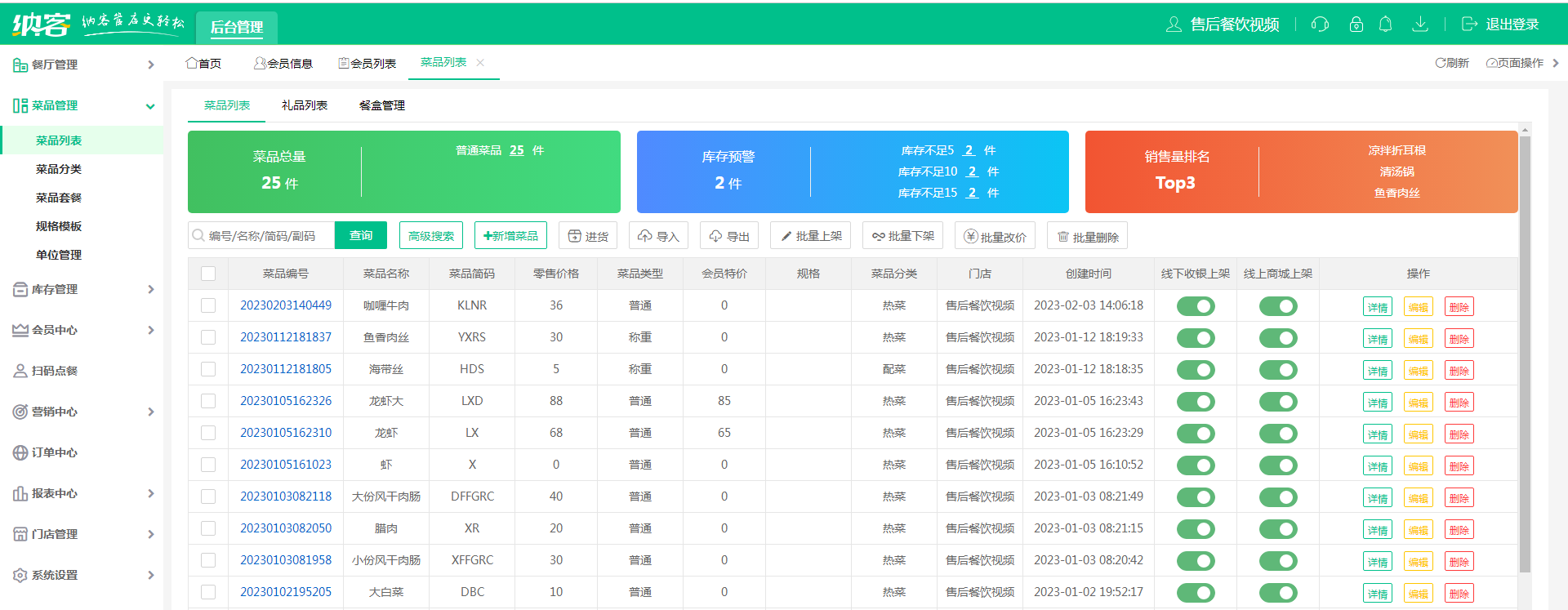Click the 订单中心 globe icon in sidebar
The height and width of the screenshot is (610, 1568).
[20, 452]
